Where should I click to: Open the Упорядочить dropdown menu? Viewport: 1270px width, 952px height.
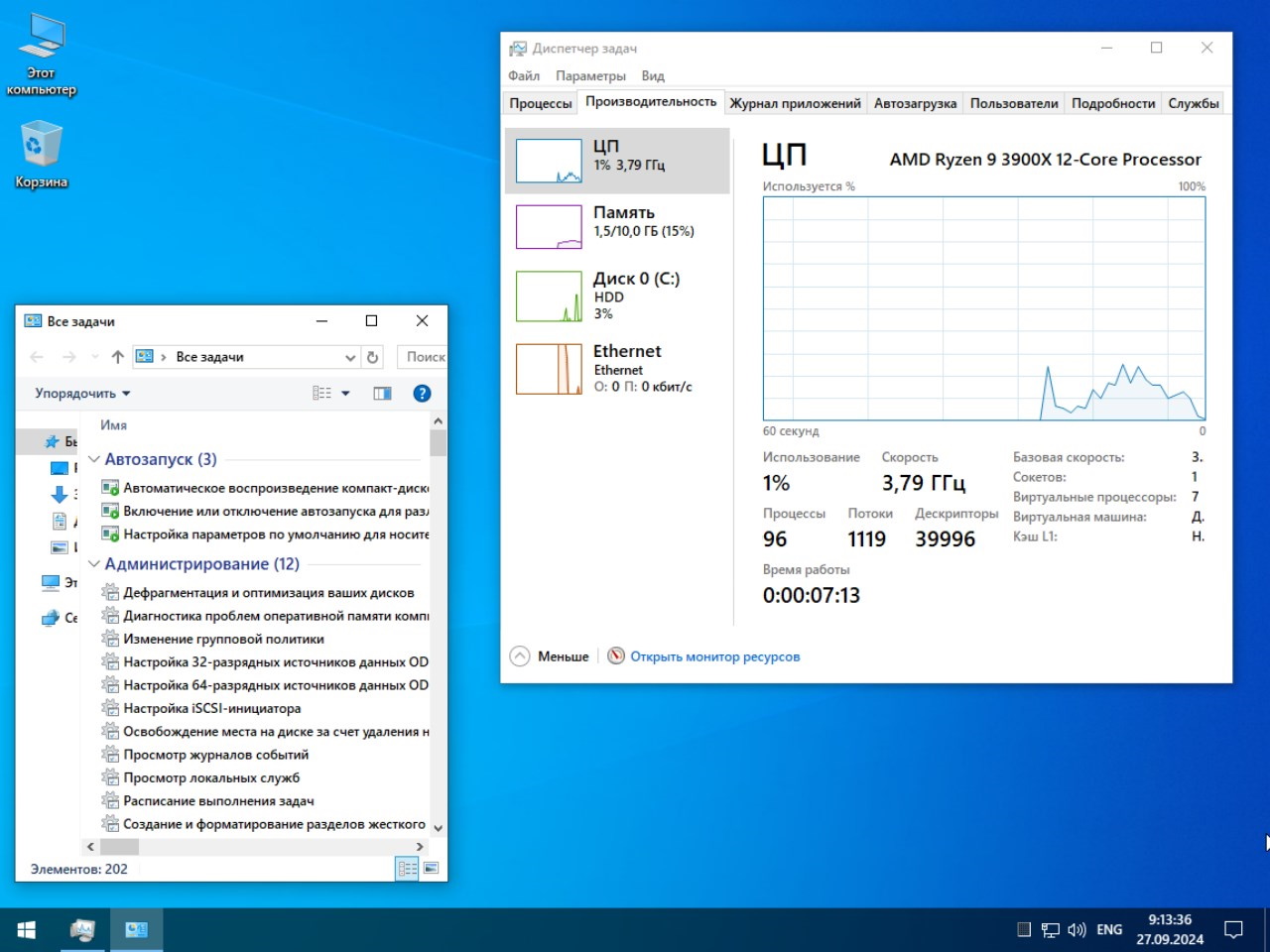[x=82, y=394]
